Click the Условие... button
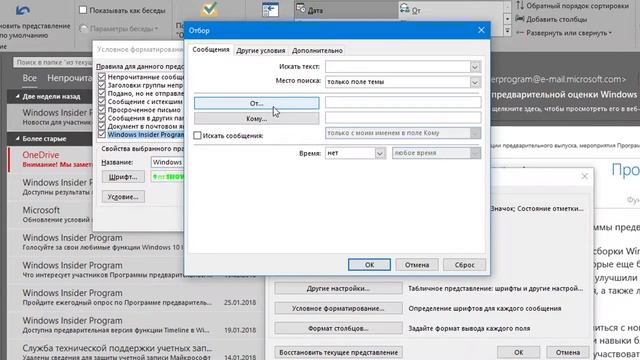This screenshot has height=360, width=640. (123, 197)
